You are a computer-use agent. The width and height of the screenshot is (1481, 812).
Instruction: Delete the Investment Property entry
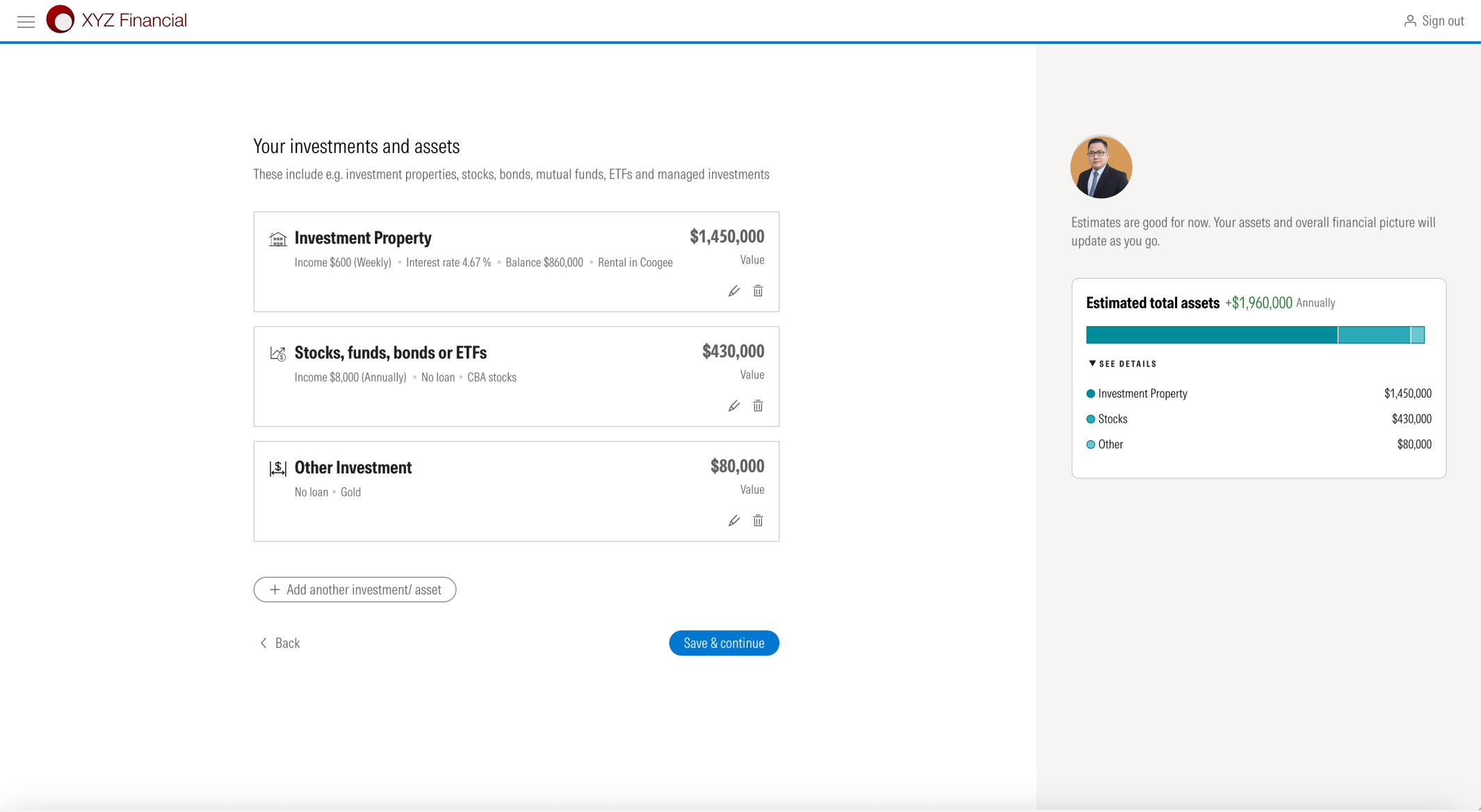(x=758, y=291)
